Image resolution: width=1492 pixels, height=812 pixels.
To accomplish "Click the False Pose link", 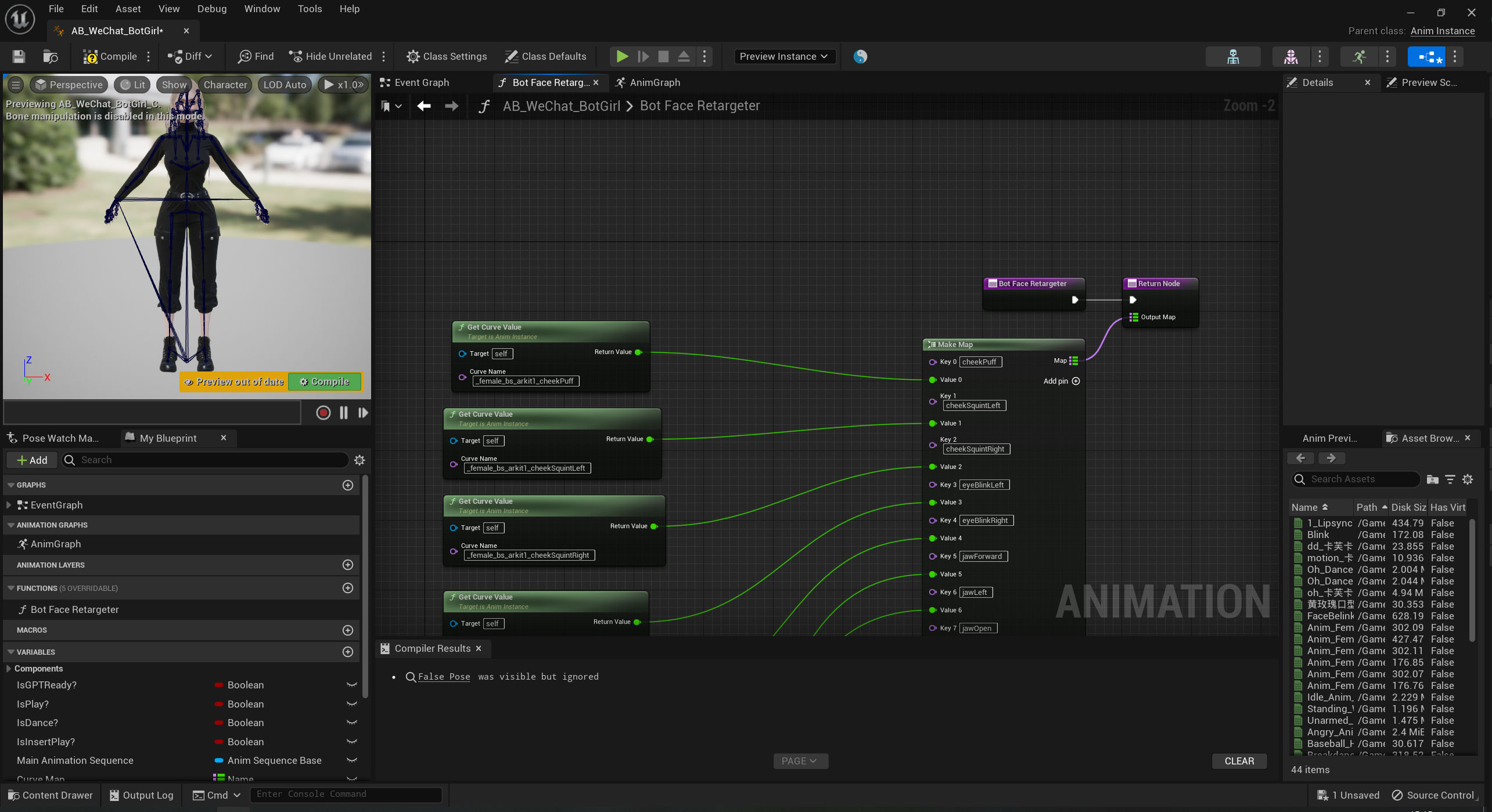I will [x=444, y=677].
